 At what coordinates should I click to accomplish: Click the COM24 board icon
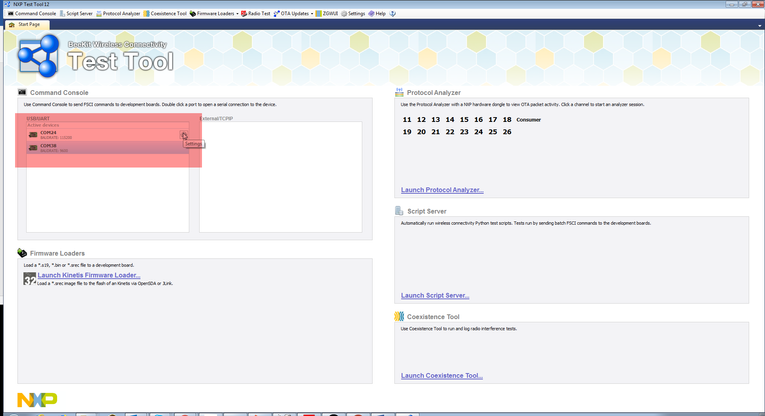[x=33, y=135]
